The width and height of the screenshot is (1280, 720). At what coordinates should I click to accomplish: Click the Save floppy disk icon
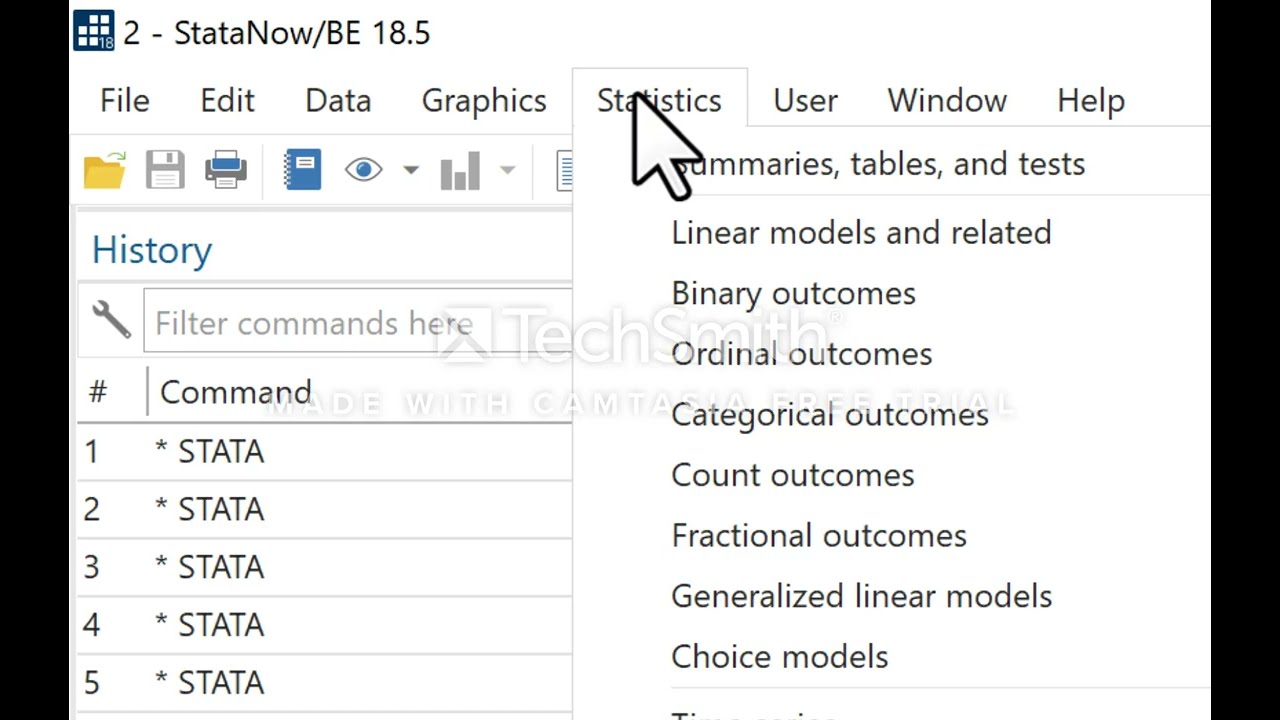click(165, 171)
